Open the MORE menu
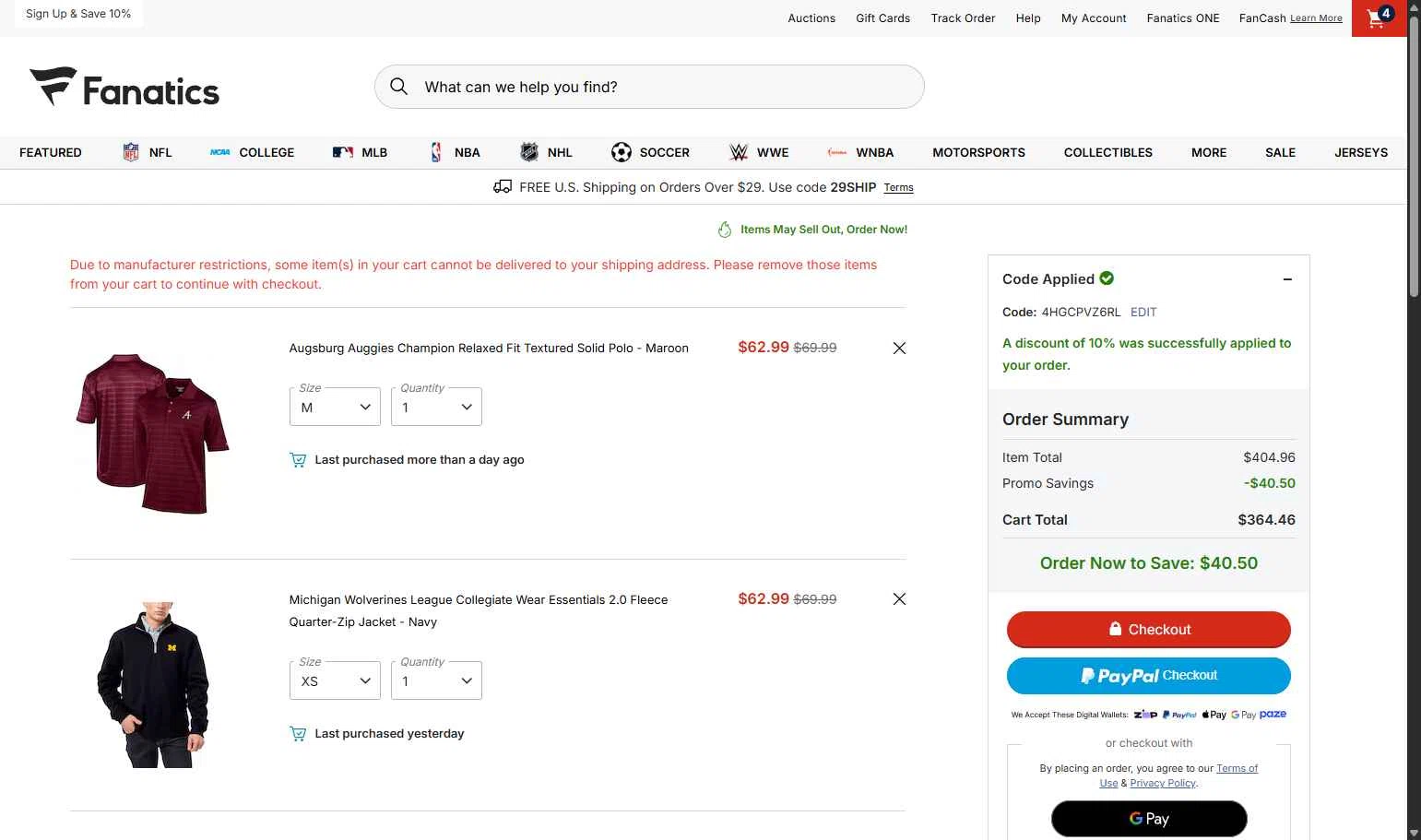The image size is (1421, 840). [1209, 152]
